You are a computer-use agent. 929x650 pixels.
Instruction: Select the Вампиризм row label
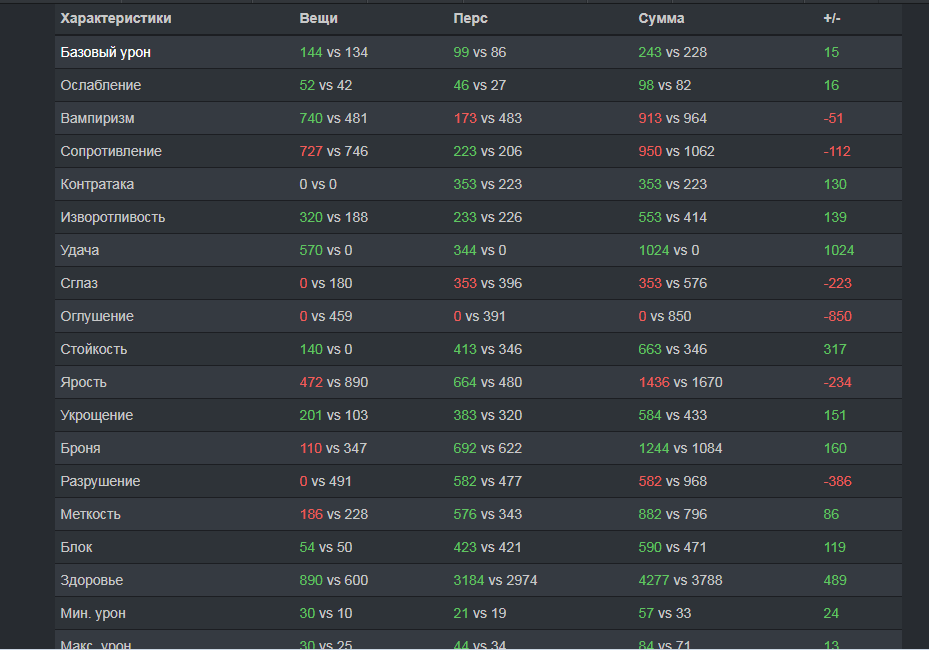pyautogui.click(x=97, y=119)
